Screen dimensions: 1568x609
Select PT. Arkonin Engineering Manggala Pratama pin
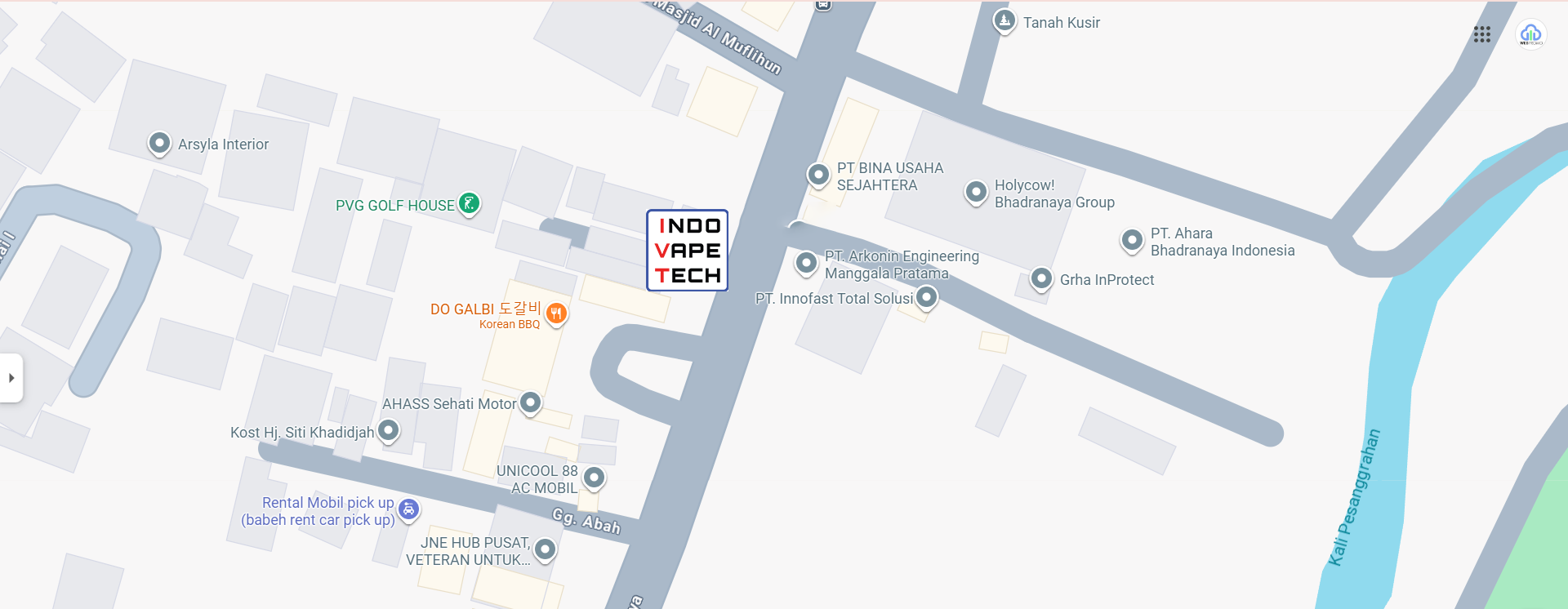pyautogui.click(x=806, y=263)
